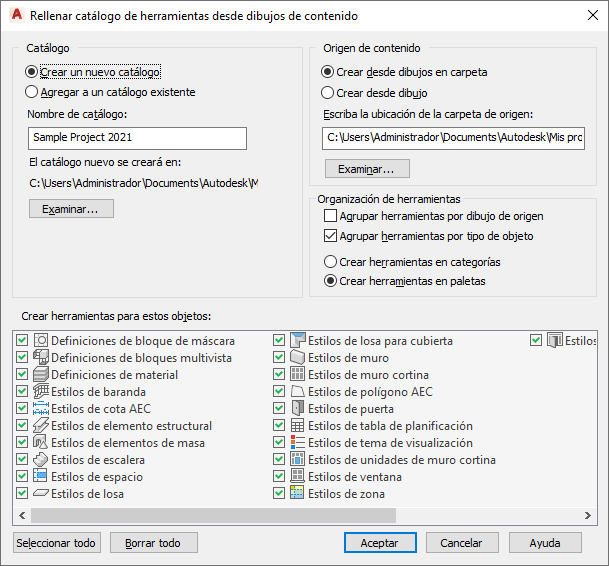Viewport: 609px width, 566px height.
Task: Click the right arrow of horizontal scrollbar
Action: coord(588,515)
